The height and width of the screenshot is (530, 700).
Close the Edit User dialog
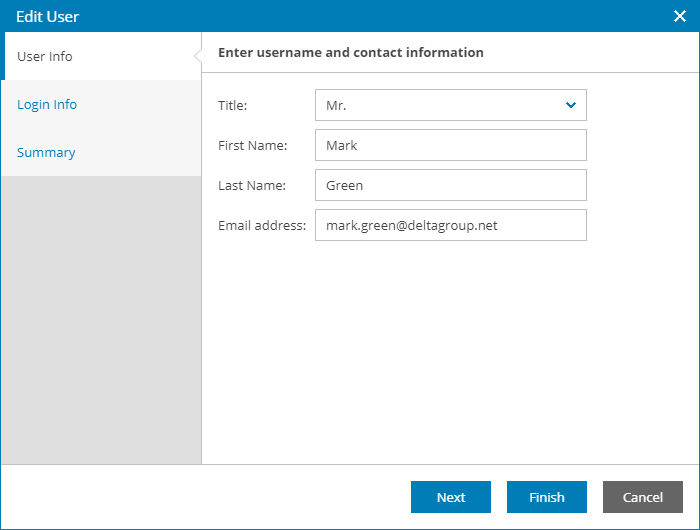[679, 16]
